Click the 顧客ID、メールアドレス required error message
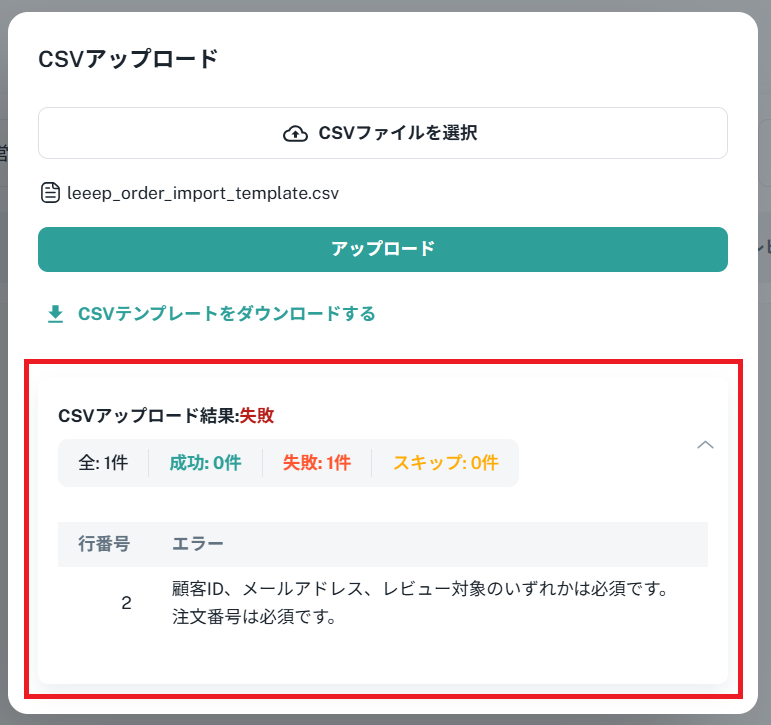Viewport: 771px width, 725px height. pos(420,589)
